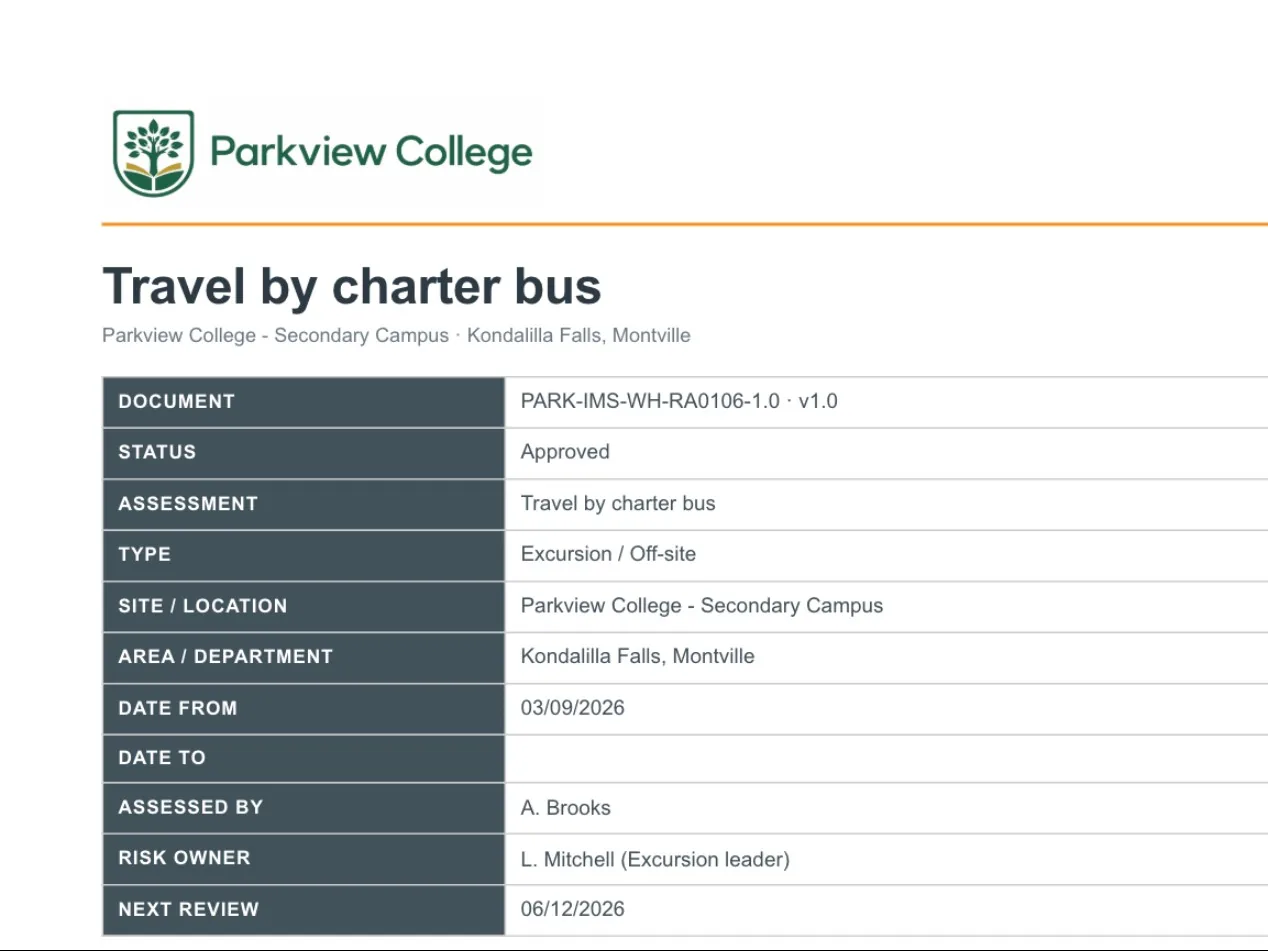1268x951 pixels.
Task: Click the TYPE label cell
Action: [304, 555]
